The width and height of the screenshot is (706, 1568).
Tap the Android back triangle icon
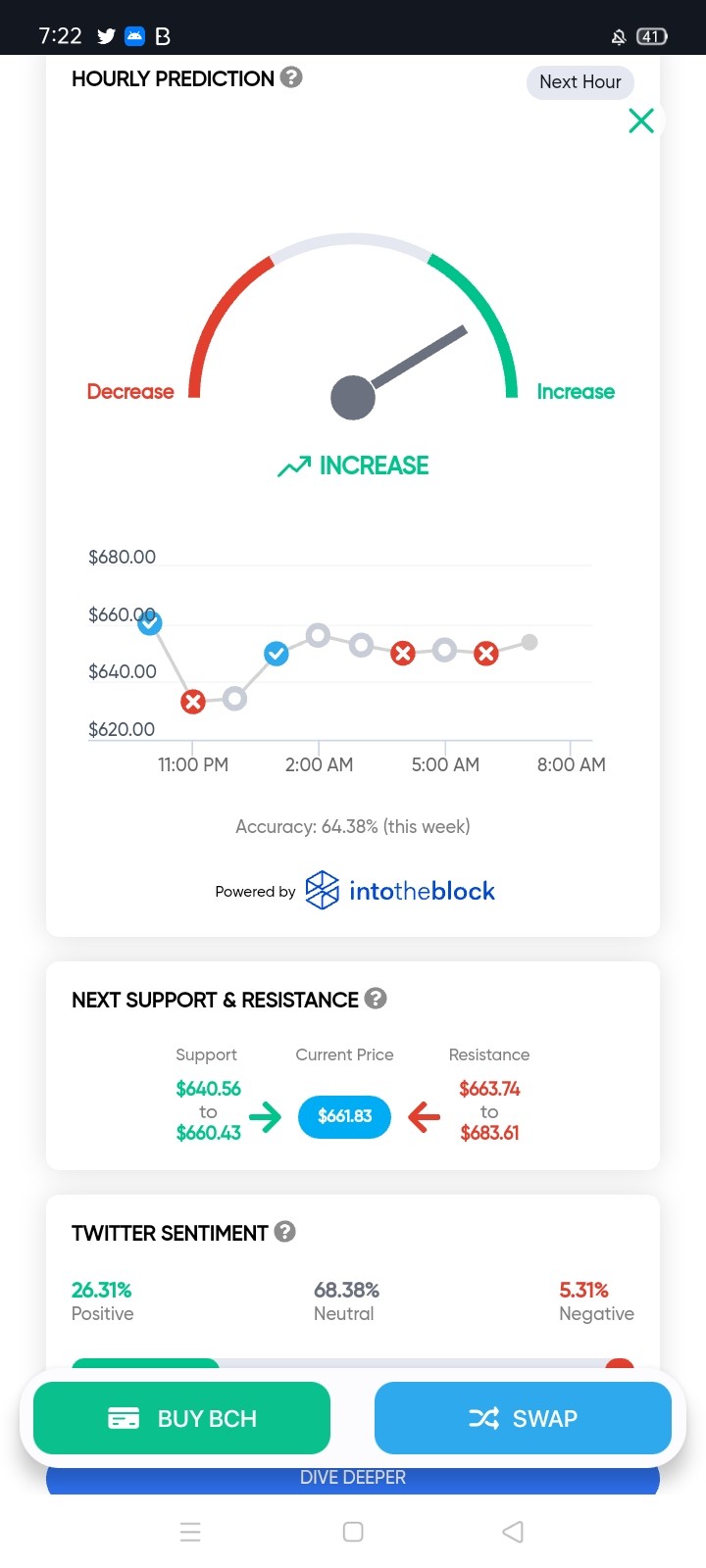pyautogui.click(x=513, y=1532)
